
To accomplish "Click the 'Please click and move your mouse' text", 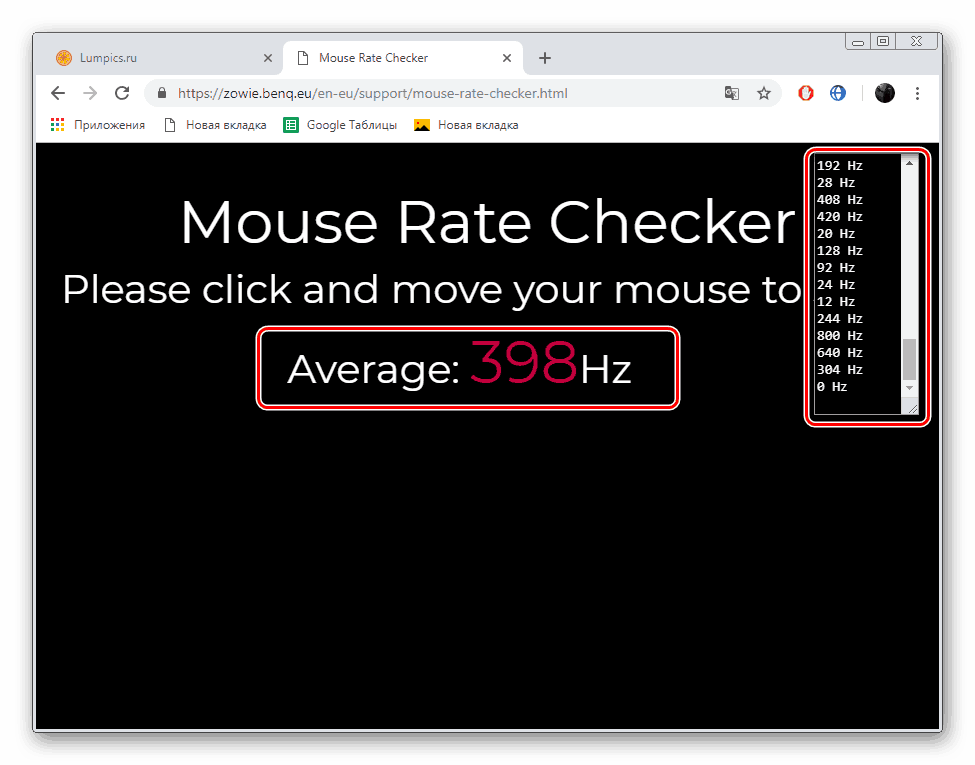I will tap(432, 290).
